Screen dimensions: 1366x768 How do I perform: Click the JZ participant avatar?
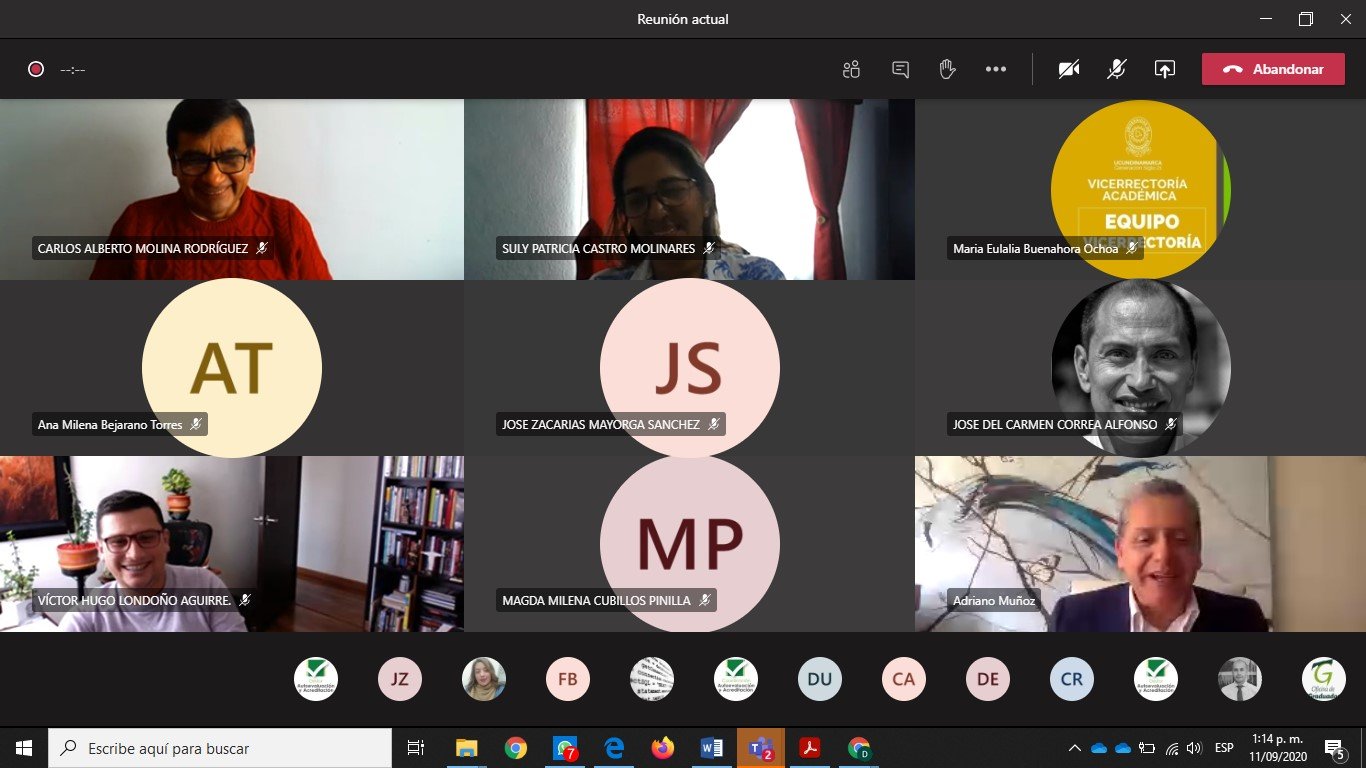400,679
